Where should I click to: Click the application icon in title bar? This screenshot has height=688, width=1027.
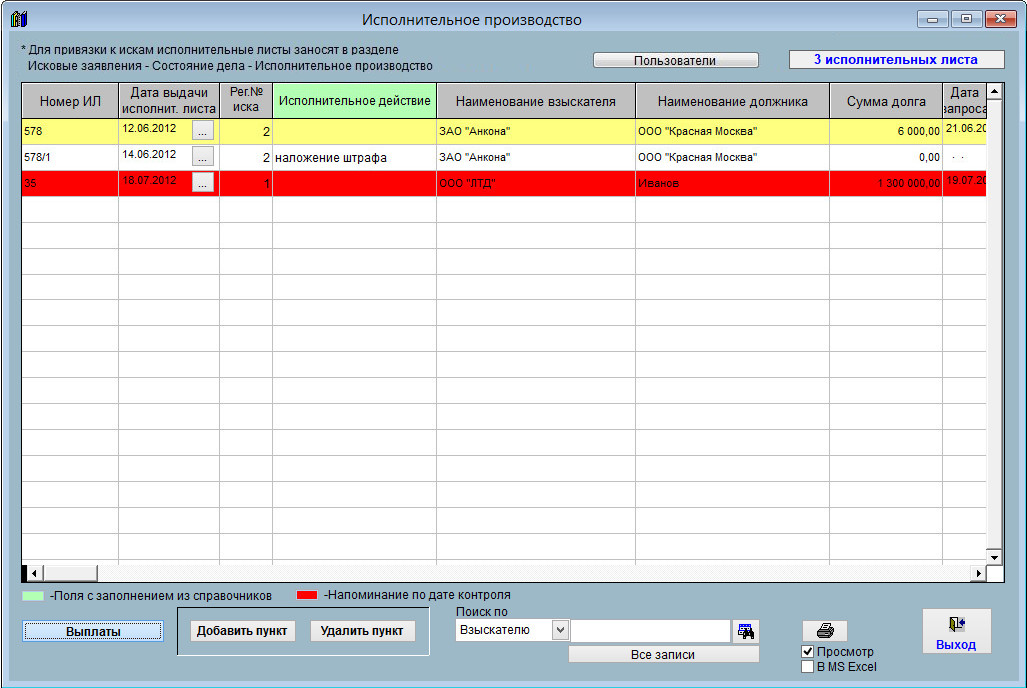click(19, 20)
